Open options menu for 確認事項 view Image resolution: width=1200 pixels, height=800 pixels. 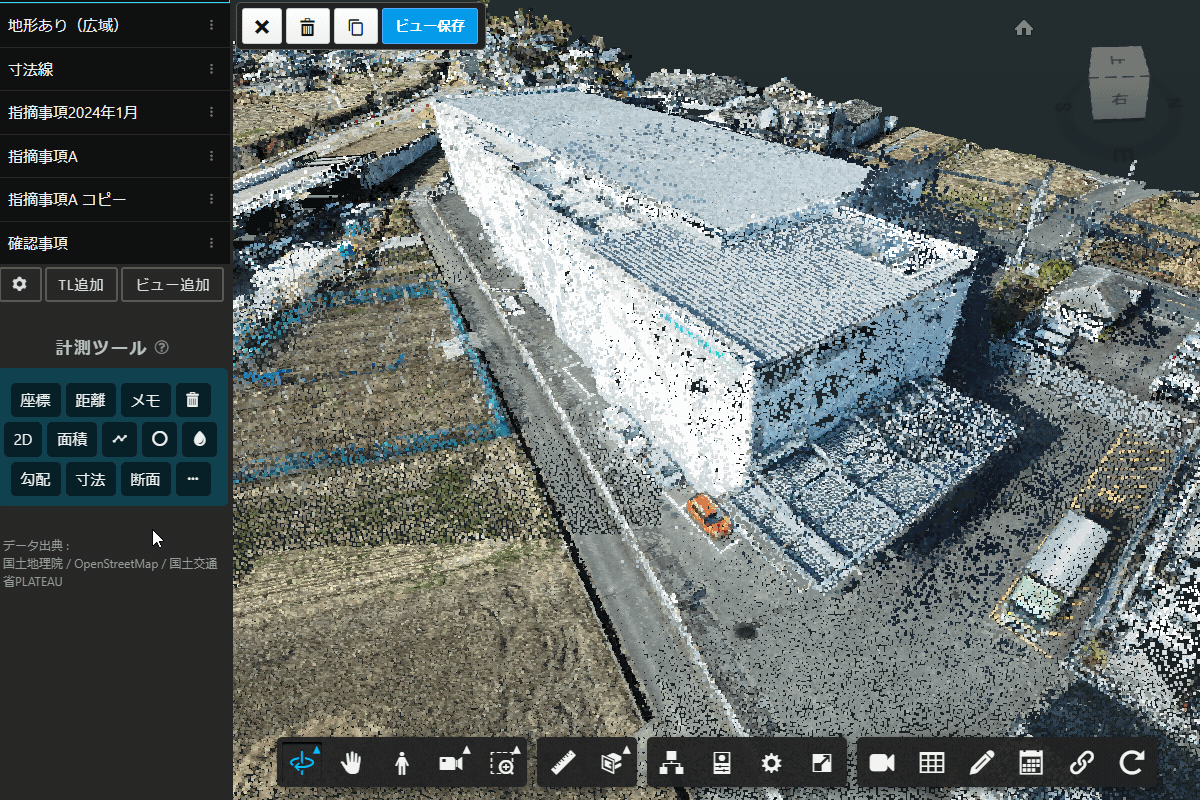pyautogui.click(x=211, y=243)
